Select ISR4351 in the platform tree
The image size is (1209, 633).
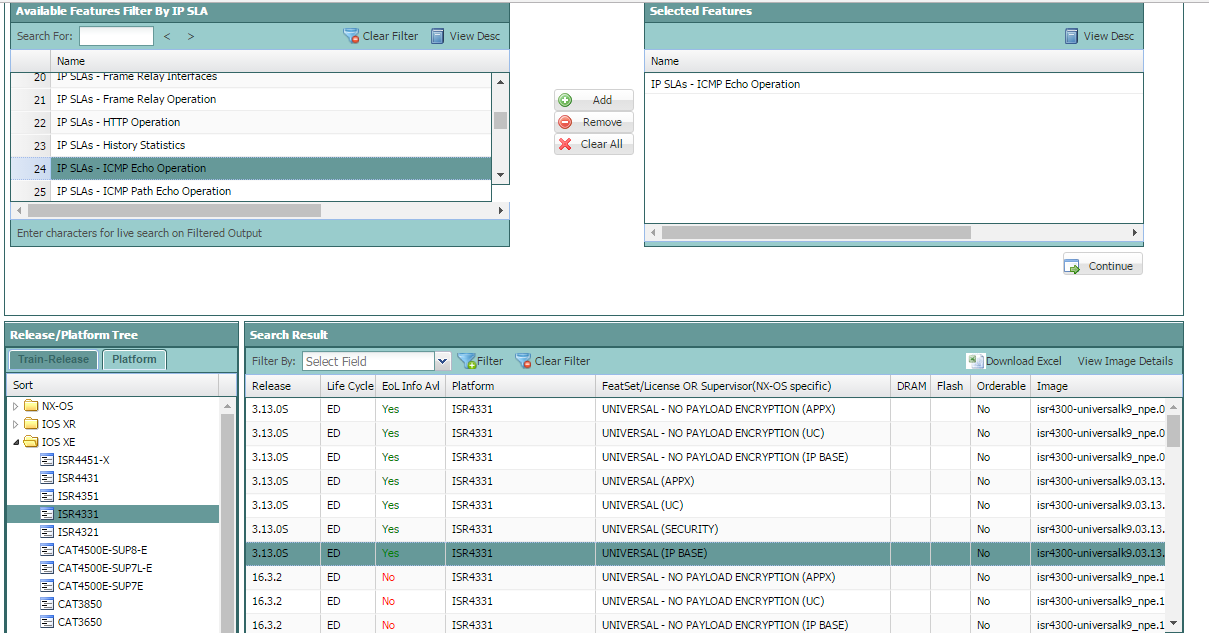pos(78,496)
